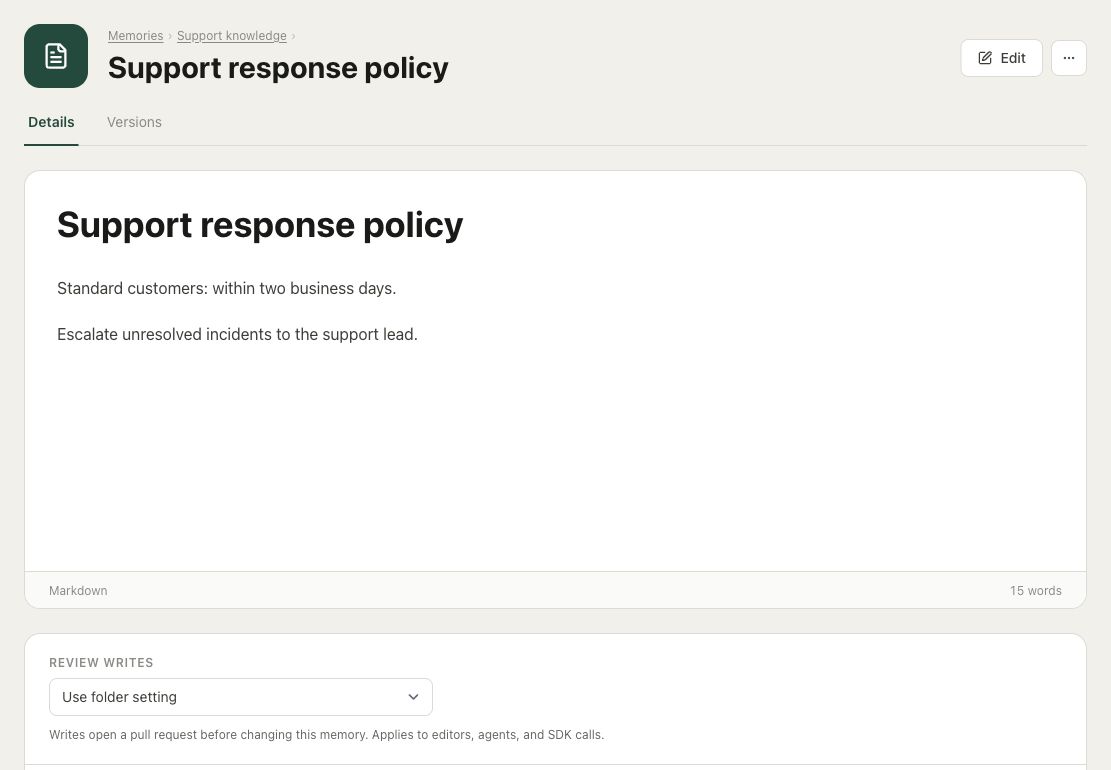Click the 15 words count
Image resolution: width=1111 pixels, height=770 pixels.
(x=1035, y=591)
